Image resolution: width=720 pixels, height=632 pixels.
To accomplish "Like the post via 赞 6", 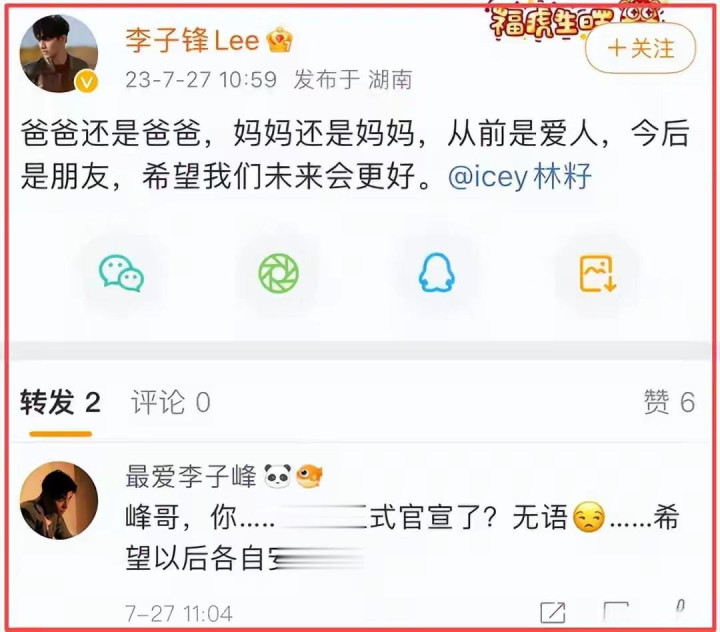I will [x=669, y=402].
